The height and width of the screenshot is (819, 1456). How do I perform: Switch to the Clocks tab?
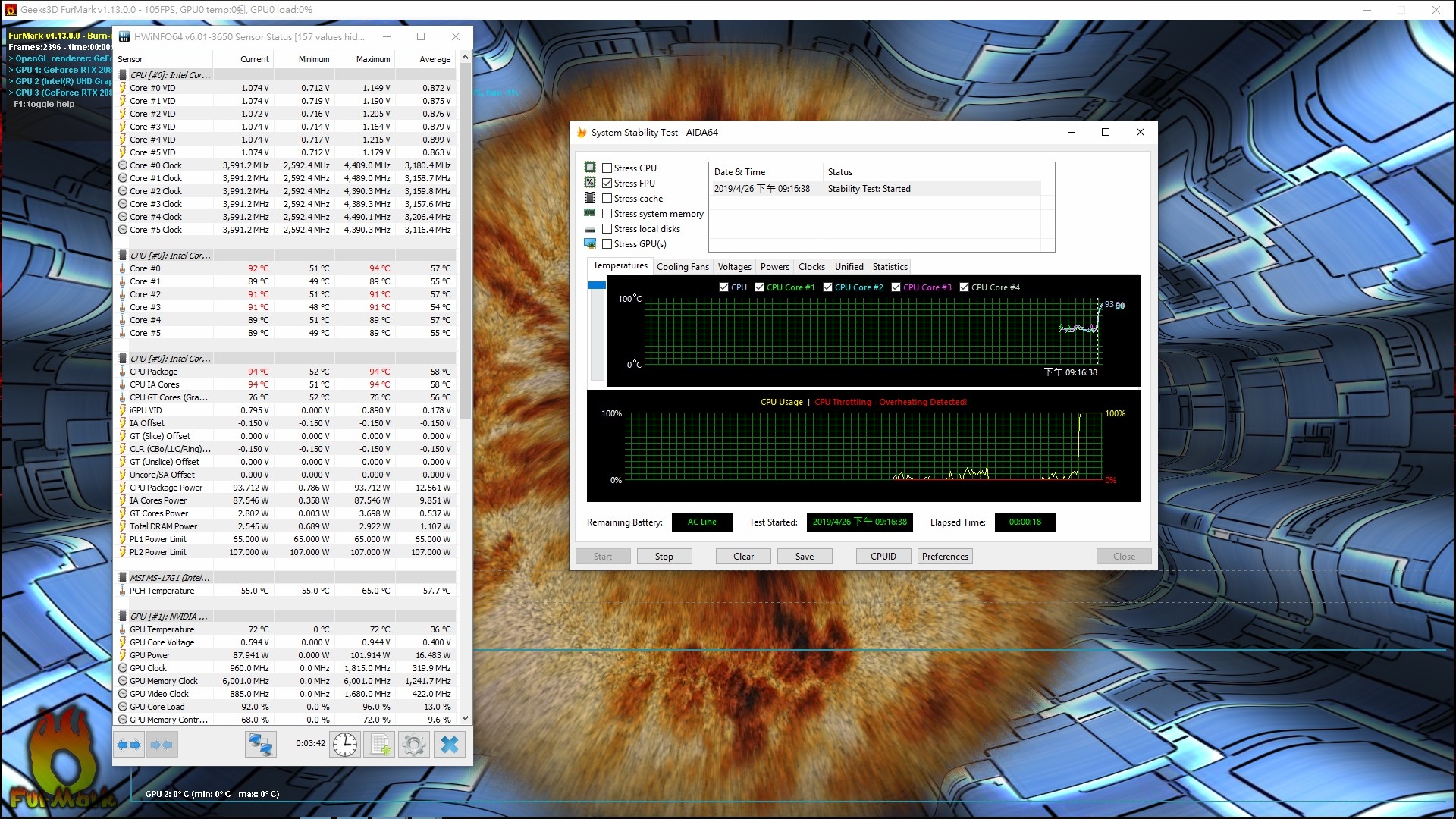tap(811, 267)
